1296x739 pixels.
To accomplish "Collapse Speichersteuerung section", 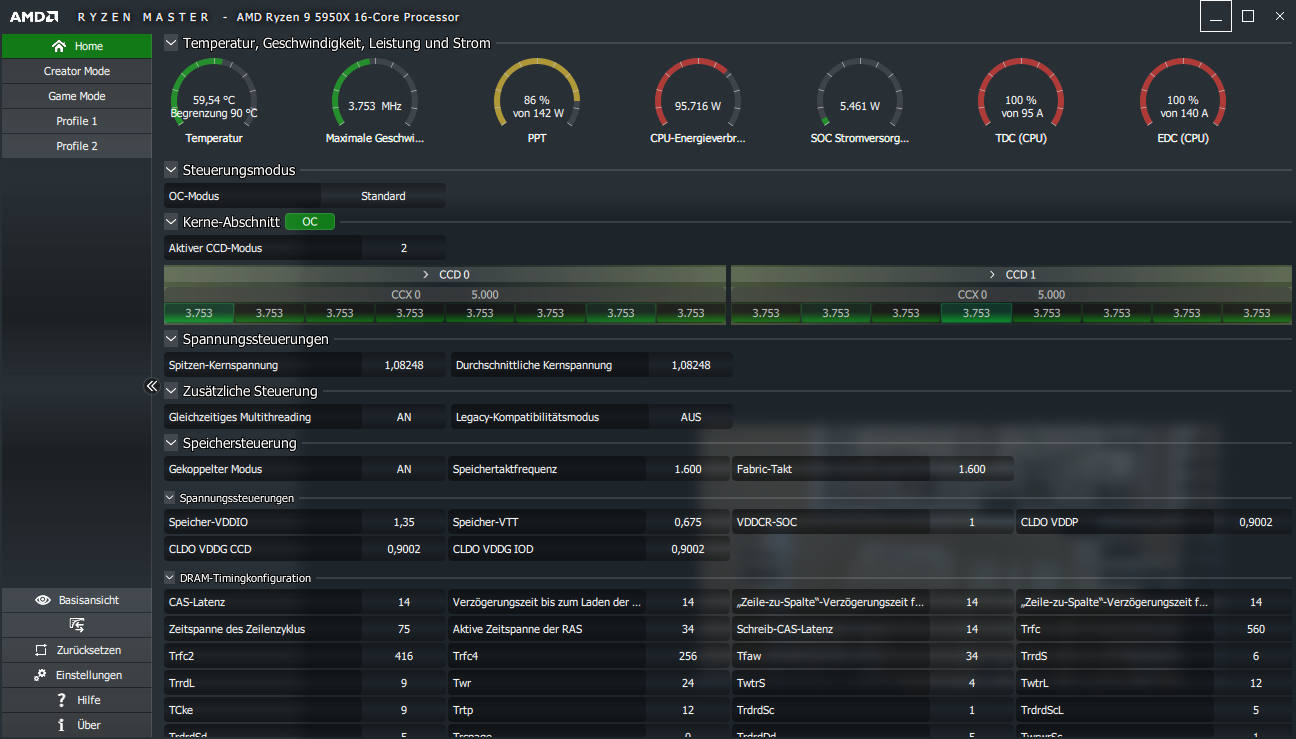I will 171,443.
